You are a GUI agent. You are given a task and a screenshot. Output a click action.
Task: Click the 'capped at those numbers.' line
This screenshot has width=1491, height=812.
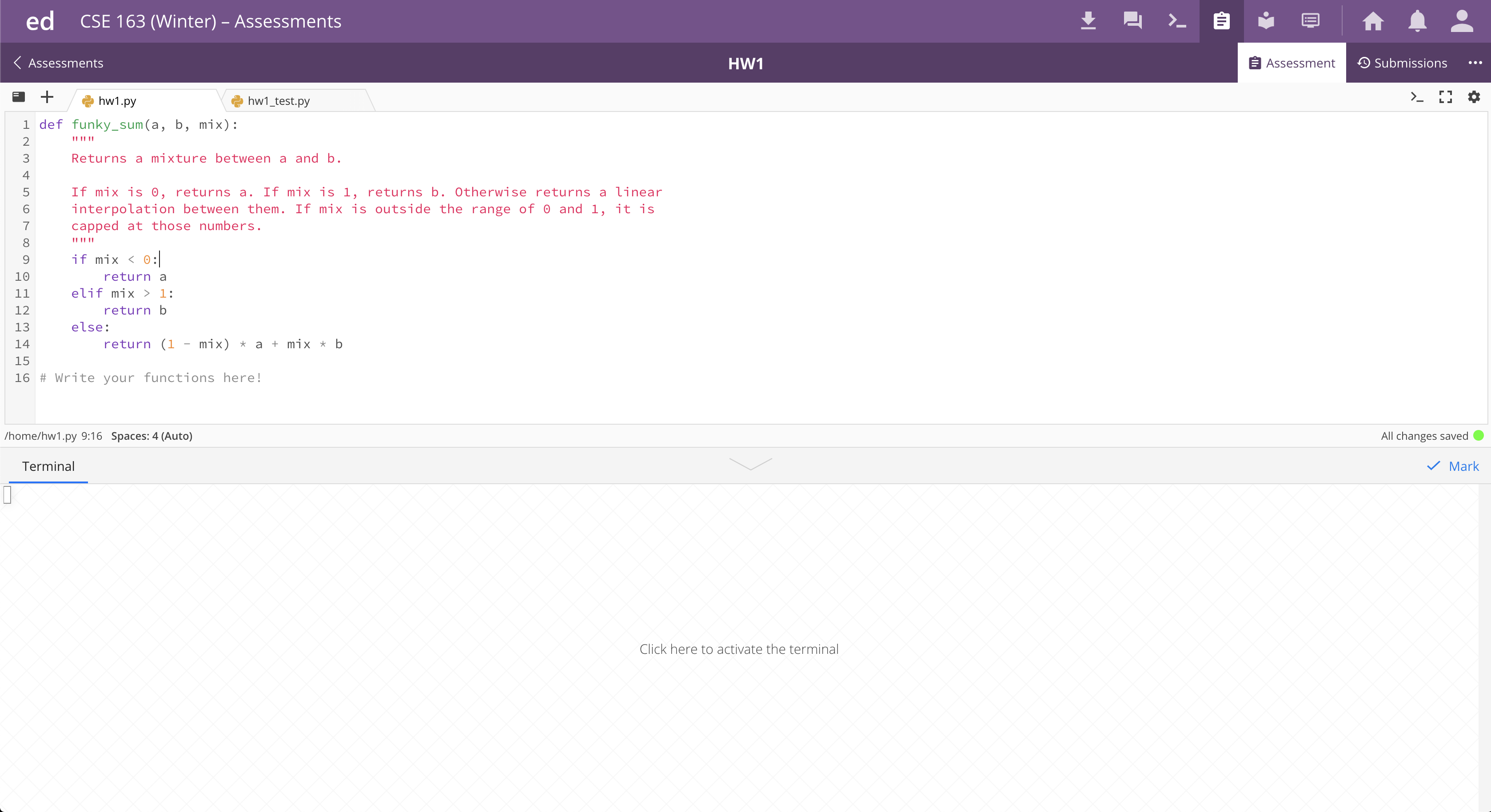(167, 226)
